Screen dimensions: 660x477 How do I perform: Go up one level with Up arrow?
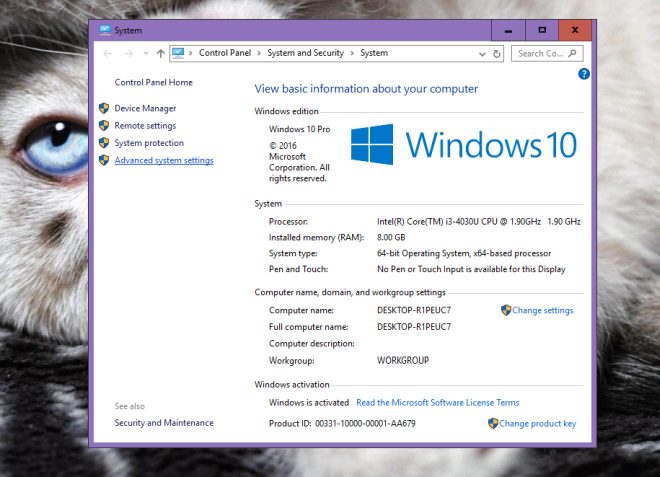click(x=160, y=53)
